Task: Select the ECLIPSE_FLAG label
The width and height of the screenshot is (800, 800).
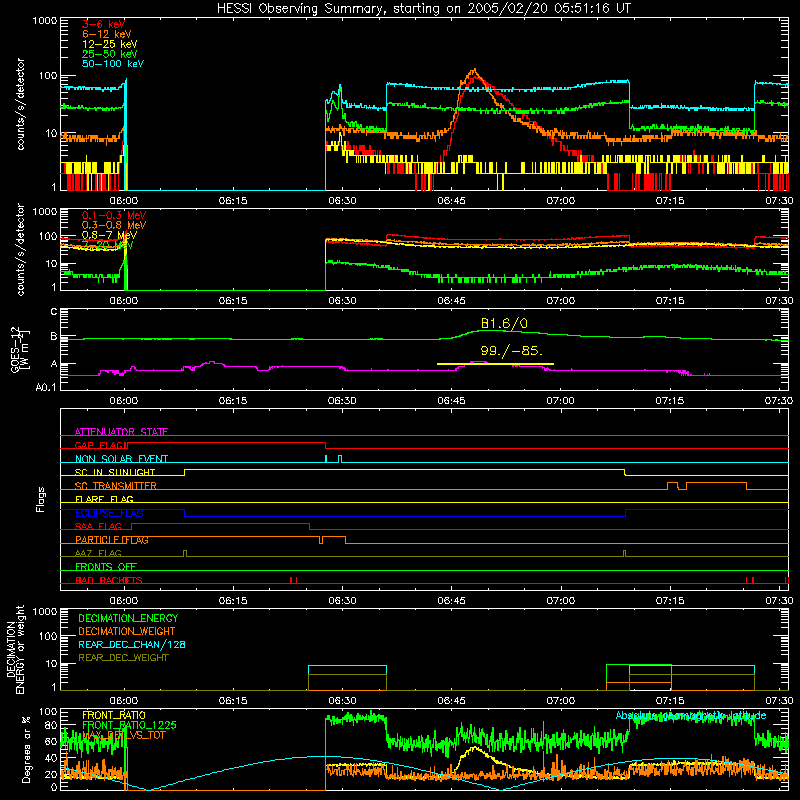Action: (x=109, y=513)
